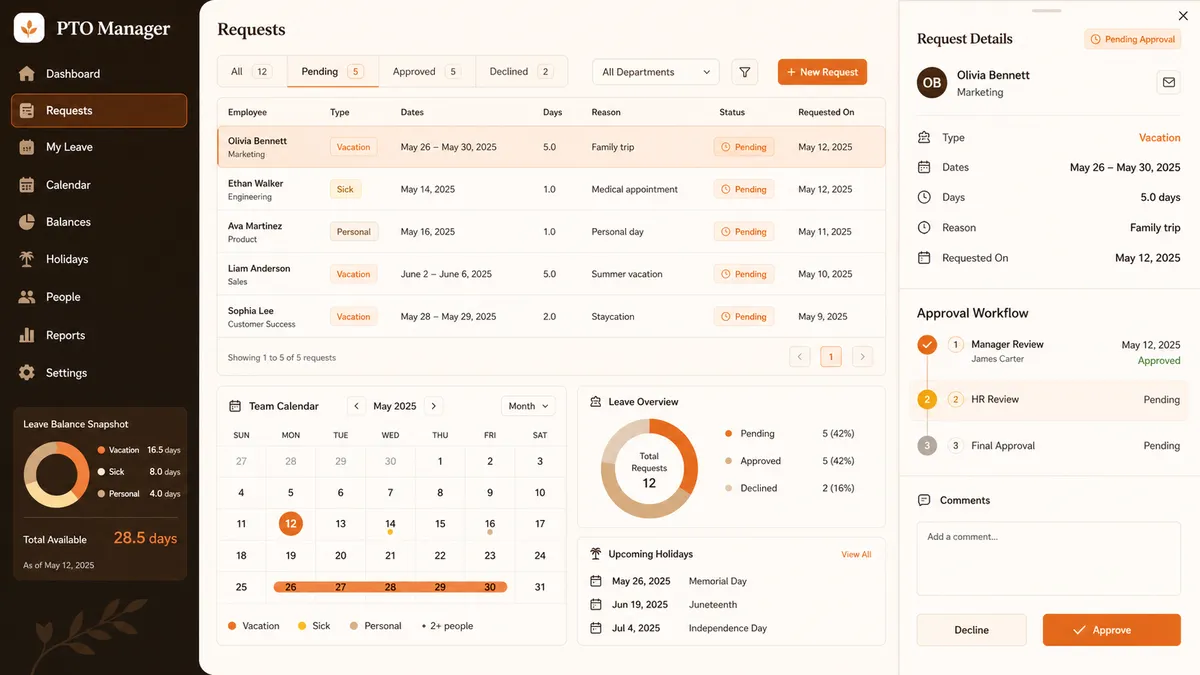Open the All Departments dropdown
Screen dimensions: 1200x675
point(656,72)
